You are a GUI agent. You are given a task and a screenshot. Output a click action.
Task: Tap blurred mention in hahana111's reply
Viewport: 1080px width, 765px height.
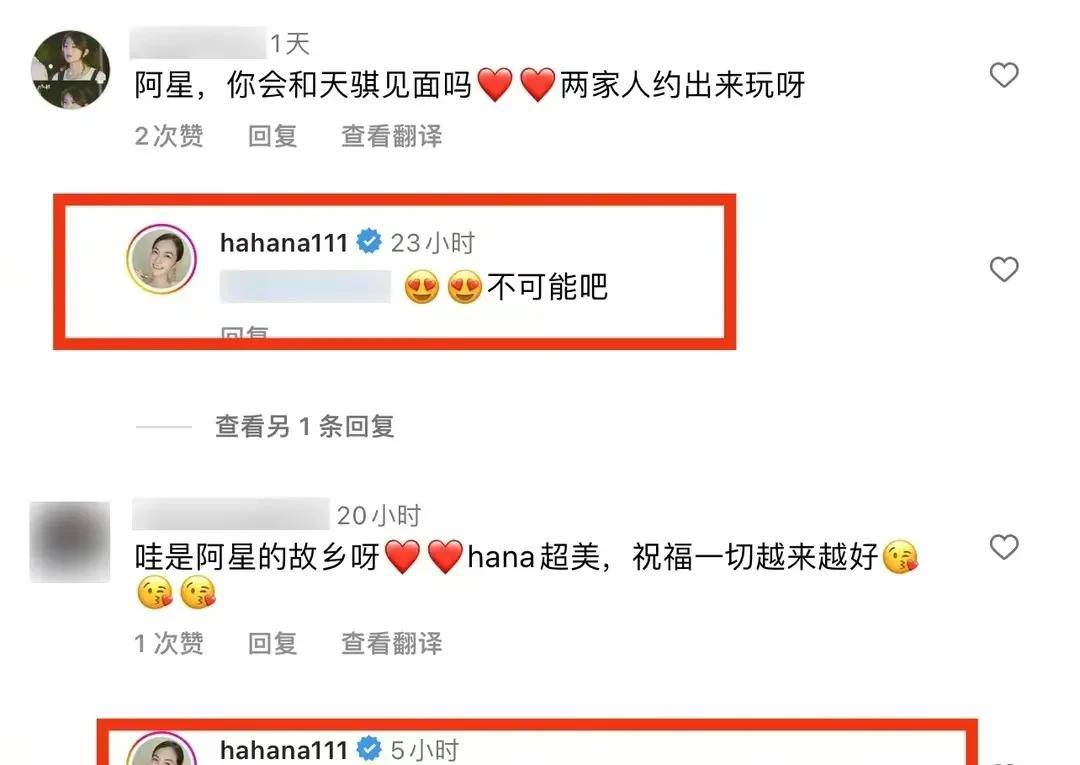click(305, 286)
